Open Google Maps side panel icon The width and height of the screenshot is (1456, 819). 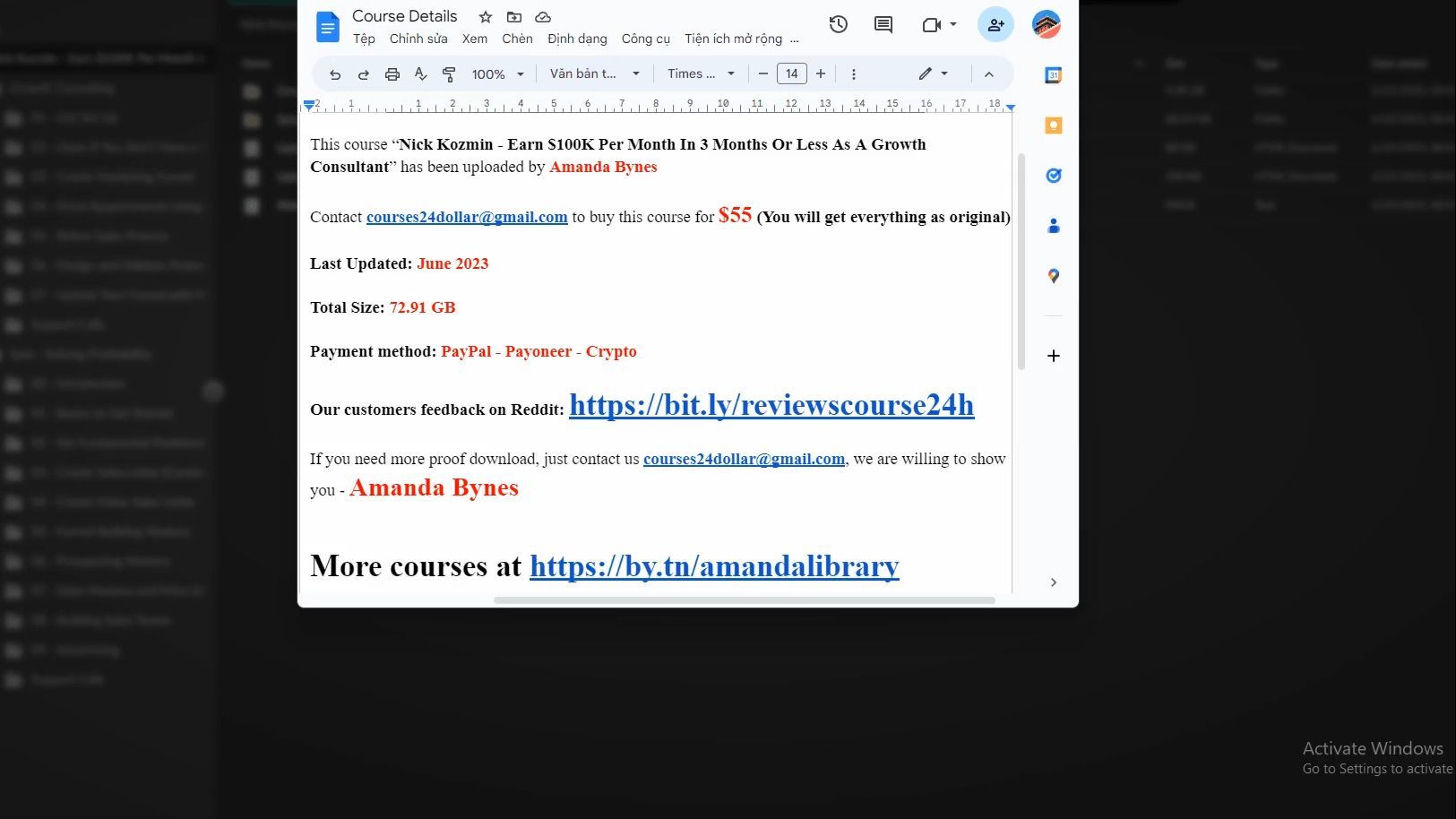pyautogui.click(x=1054, y=276)
